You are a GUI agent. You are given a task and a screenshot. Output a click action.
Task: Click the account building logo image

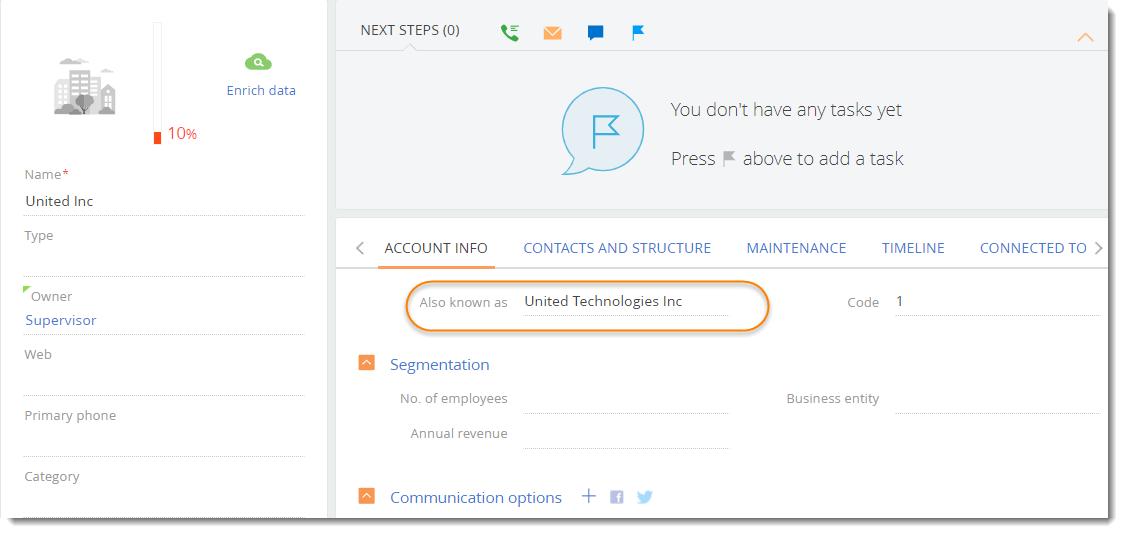(84, 90)
